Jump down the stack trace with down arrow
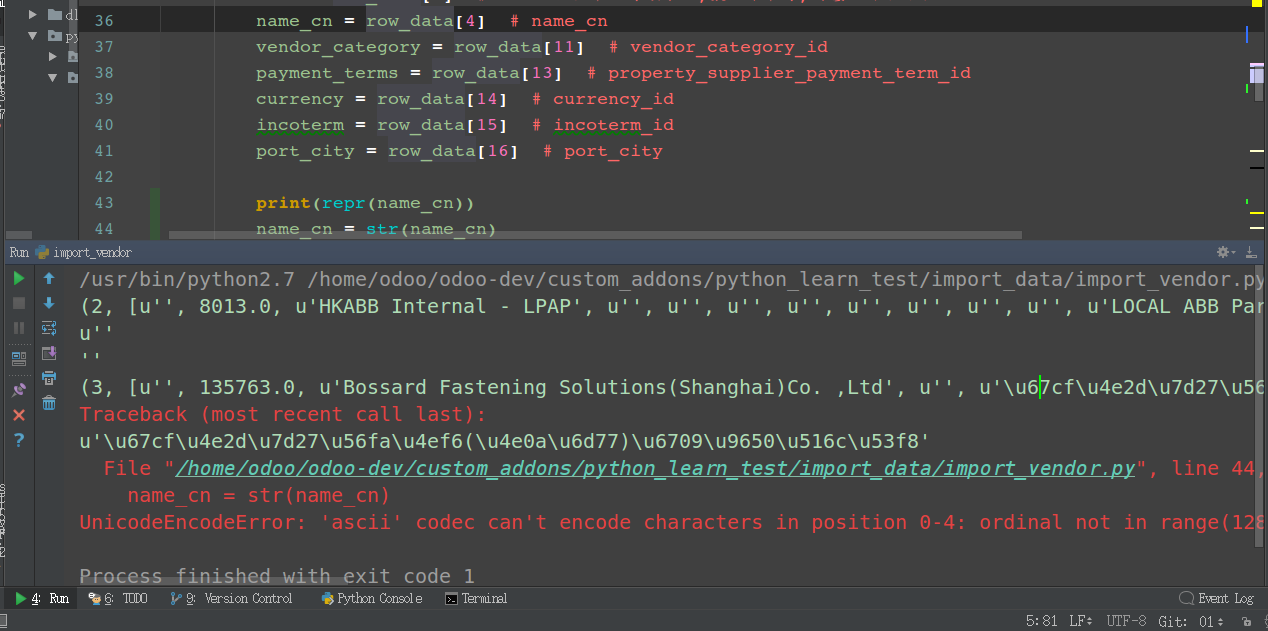 (x=48, y=303)
